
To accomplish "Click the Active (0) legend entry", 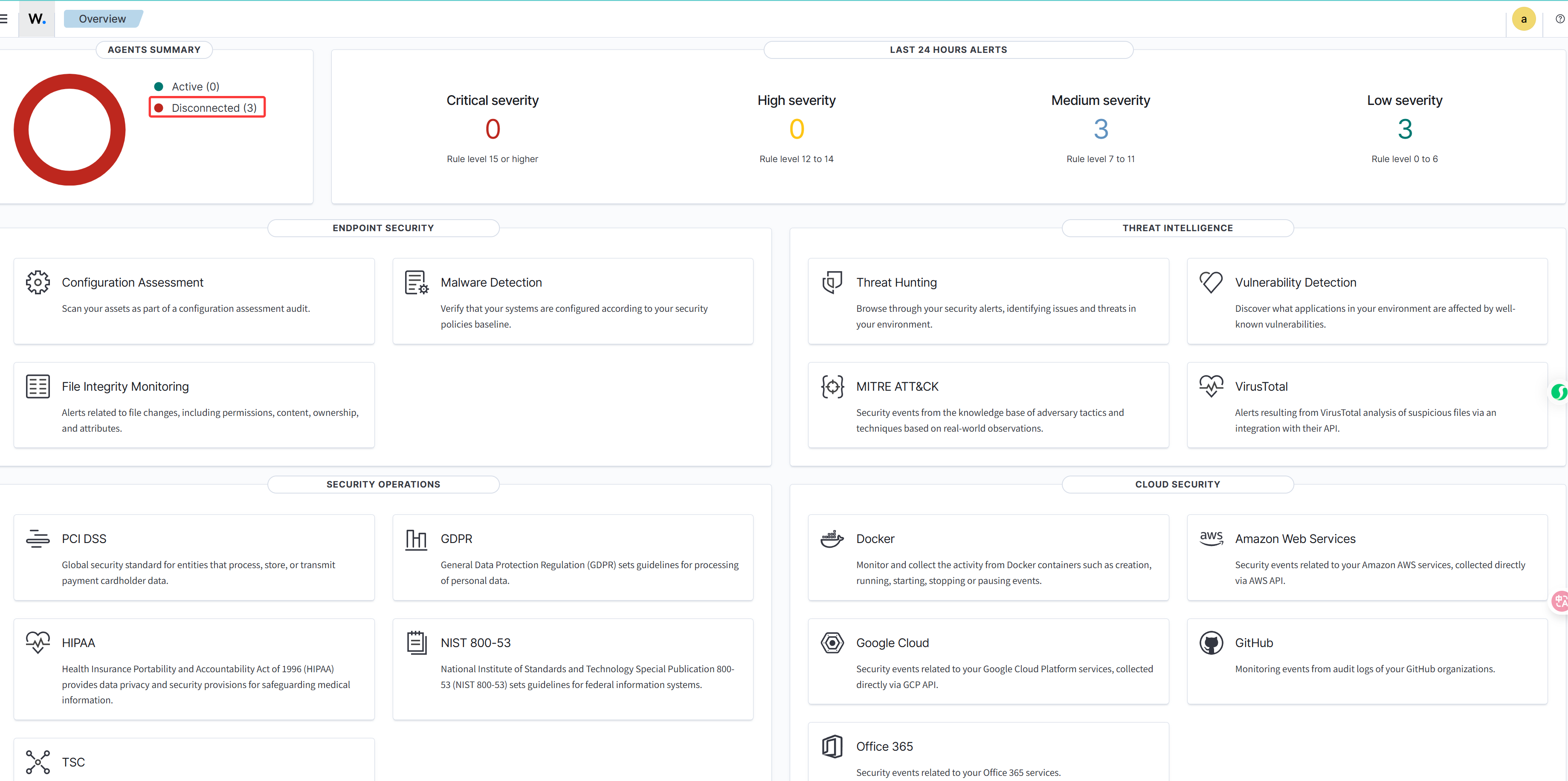I will coord(195,87).
